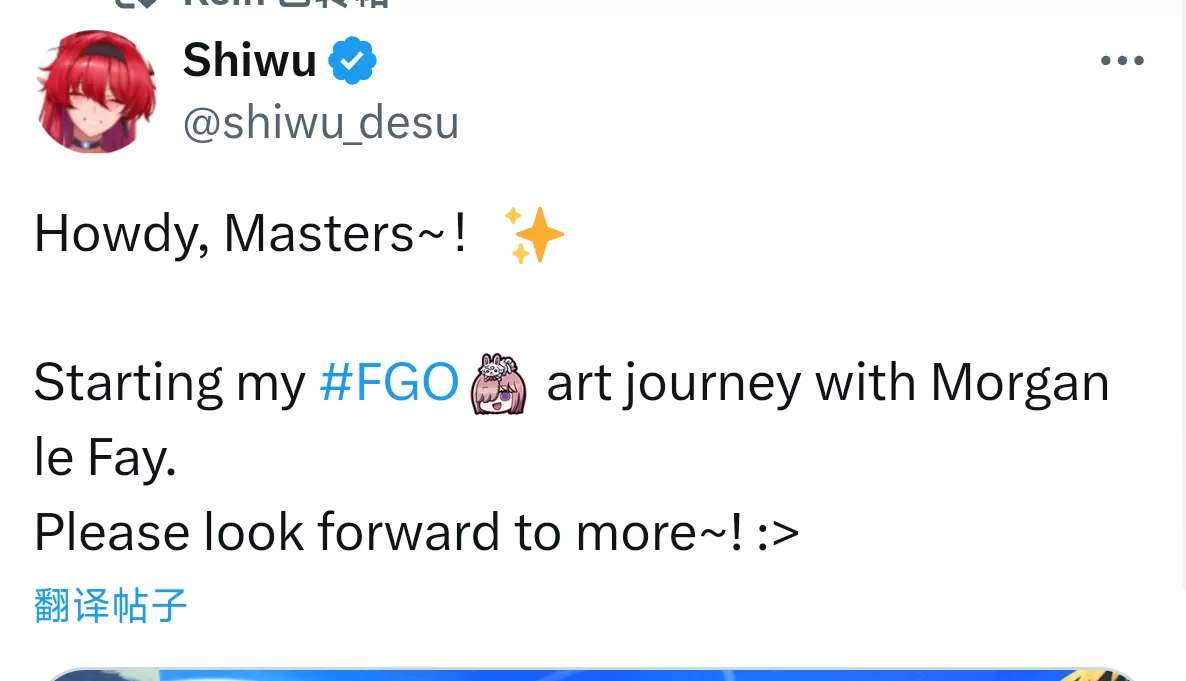This screenshot has width=1186, height=681.
Task: Click the "Howdy, Masters~!" text
Action: pos(250,235)
